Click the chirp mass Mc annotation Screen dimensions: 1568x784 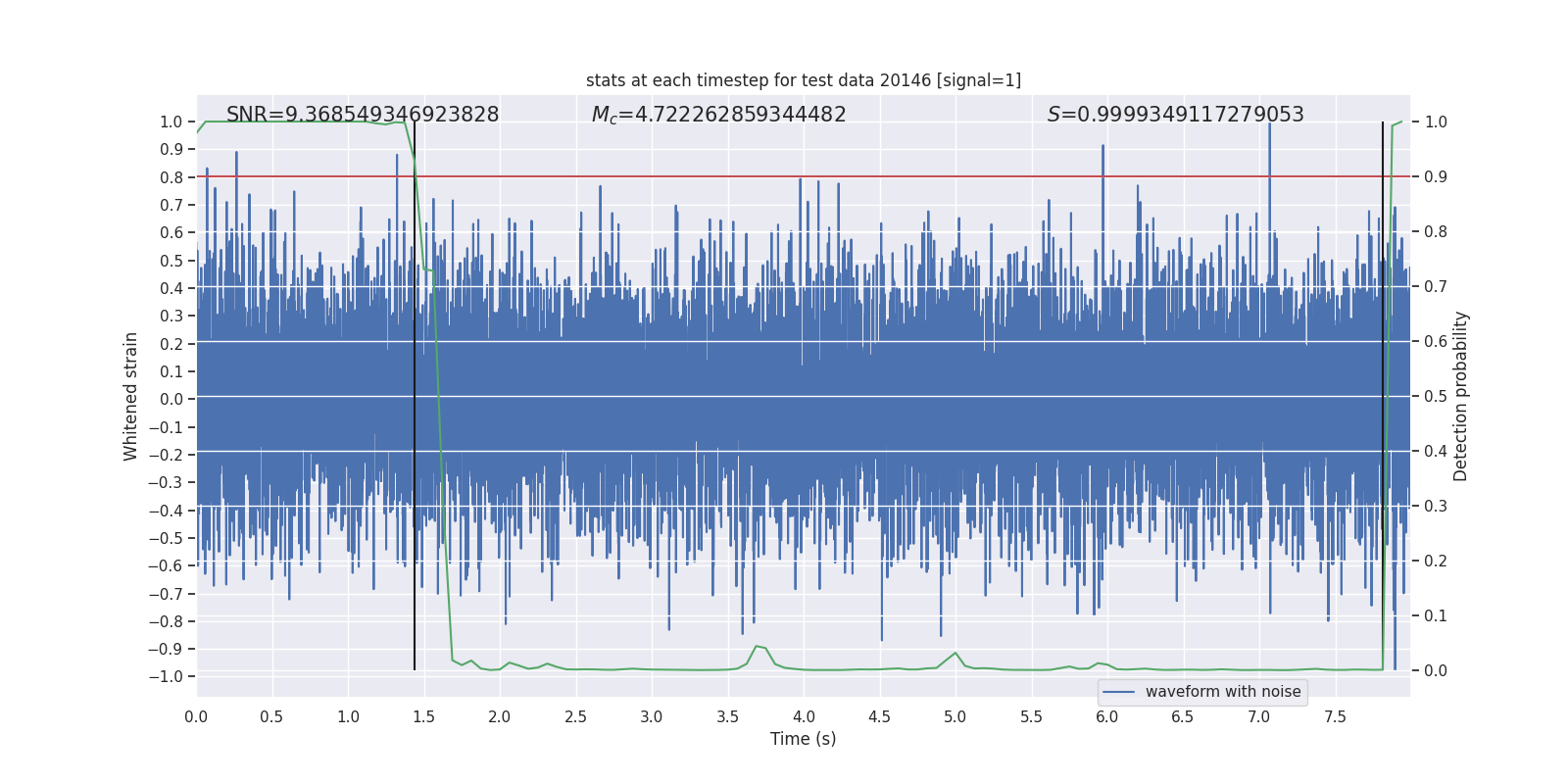click(718, 115)
